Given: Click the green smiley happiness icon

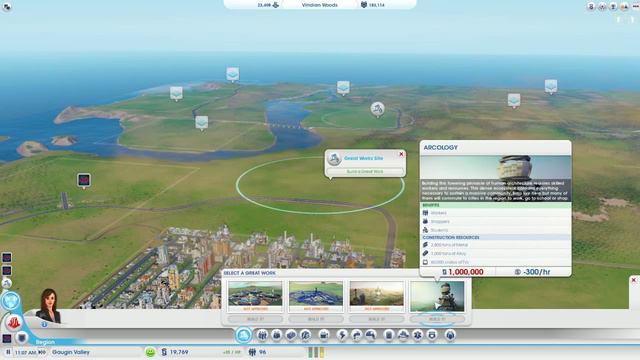Looking at the screenshot, I should point(150,352).
